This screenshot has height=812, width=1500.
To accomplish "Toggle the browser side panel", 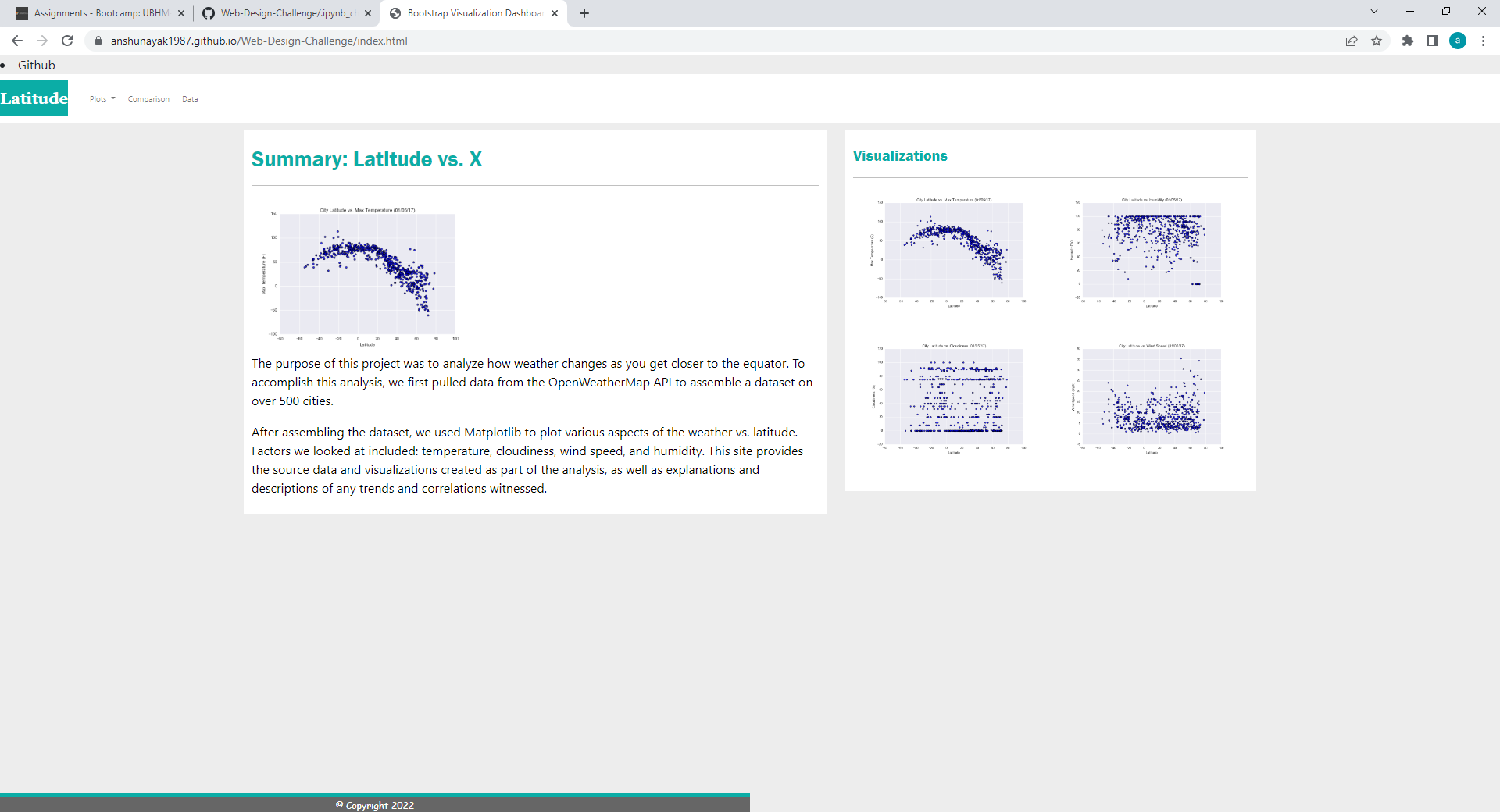I will [x=1433, y=41].
